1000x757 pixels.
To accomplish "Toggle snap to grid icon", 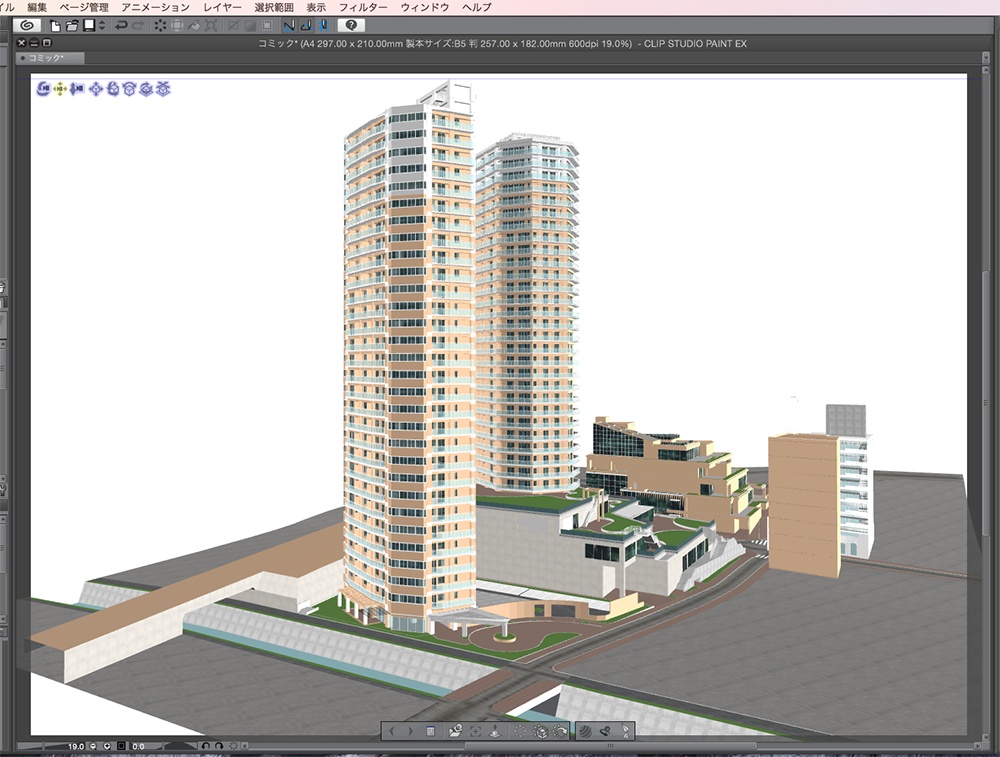I will (x=323, y=25).
